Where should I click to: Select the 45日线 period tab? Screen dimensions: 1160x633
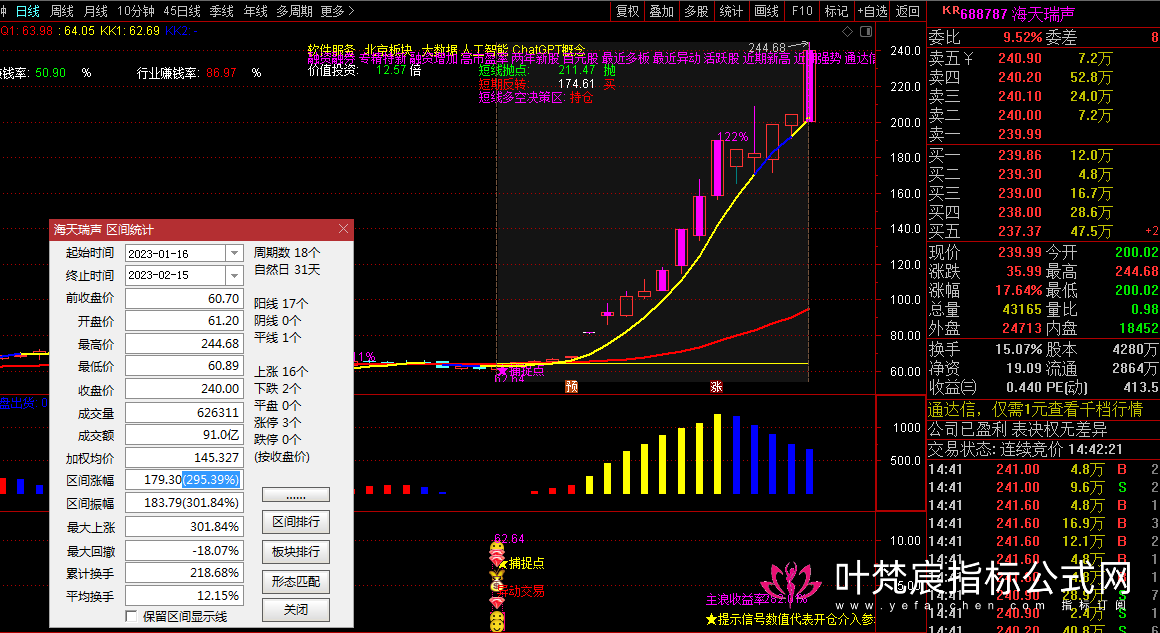[x=182, y=10]
